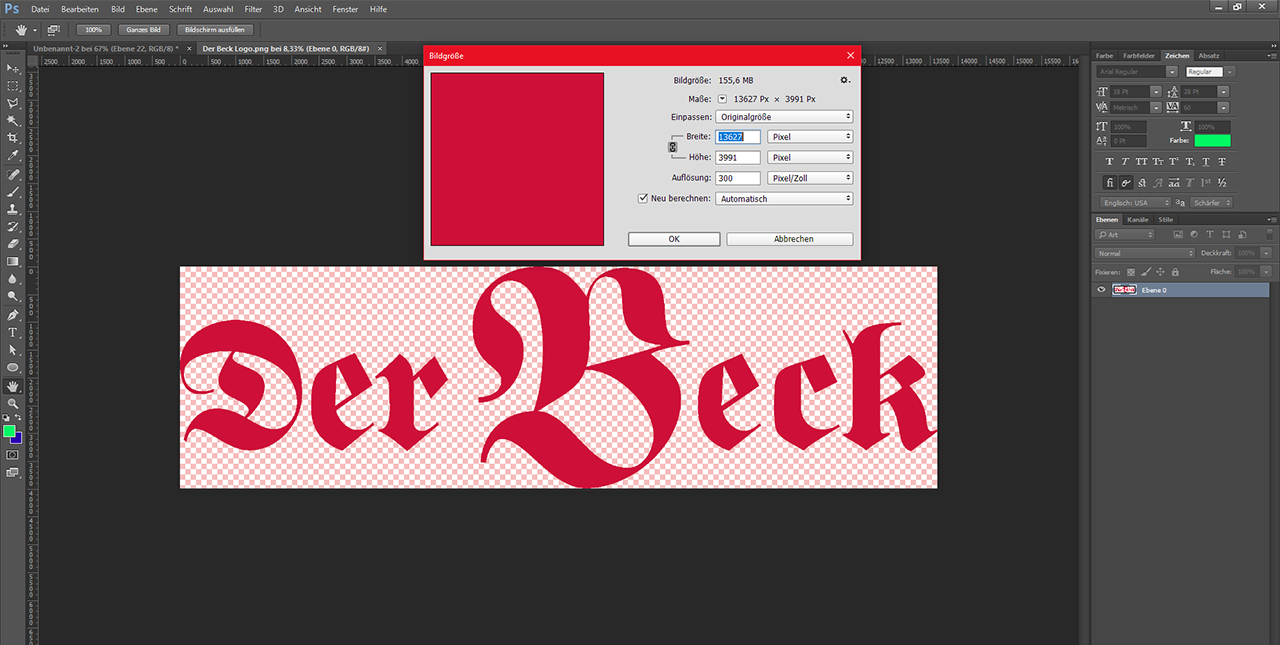Click the gear settings icon in Bildgröße dialog
The width and height of the screenshot is (1280, 645).
point(844,80)
